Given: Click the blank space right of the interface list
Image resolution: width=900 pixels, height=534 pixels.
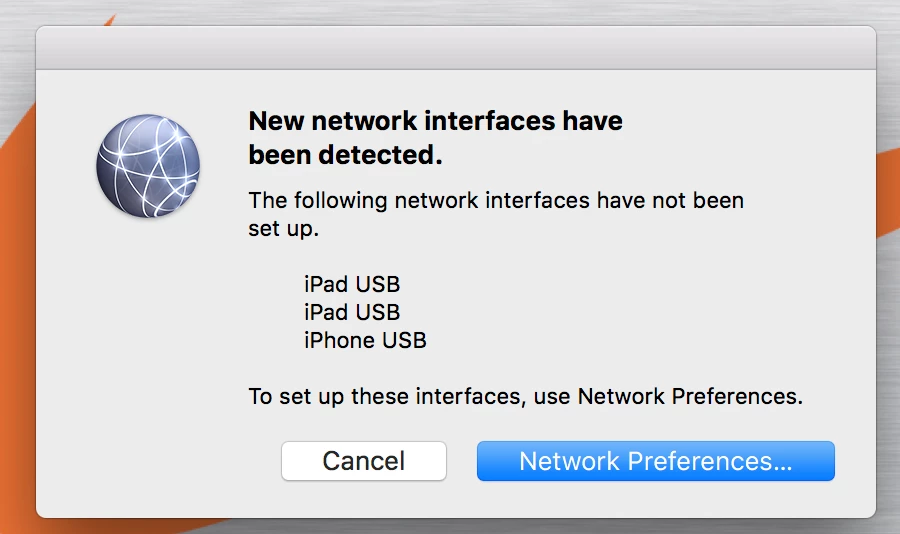Looking at the screenshot, I should [x=631, y=312].
